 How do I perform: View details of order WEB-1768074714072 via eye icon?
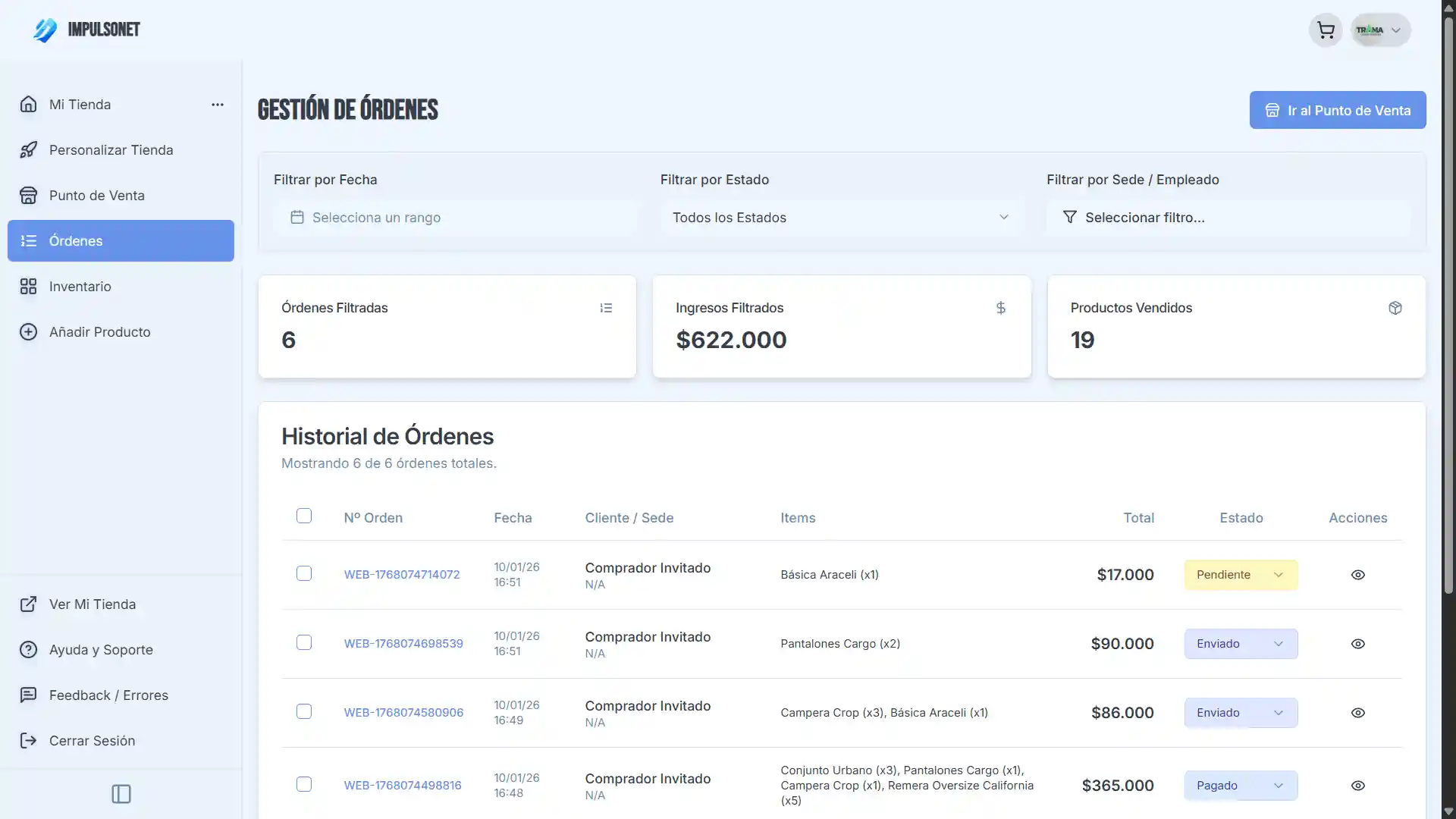point(1357,575)
